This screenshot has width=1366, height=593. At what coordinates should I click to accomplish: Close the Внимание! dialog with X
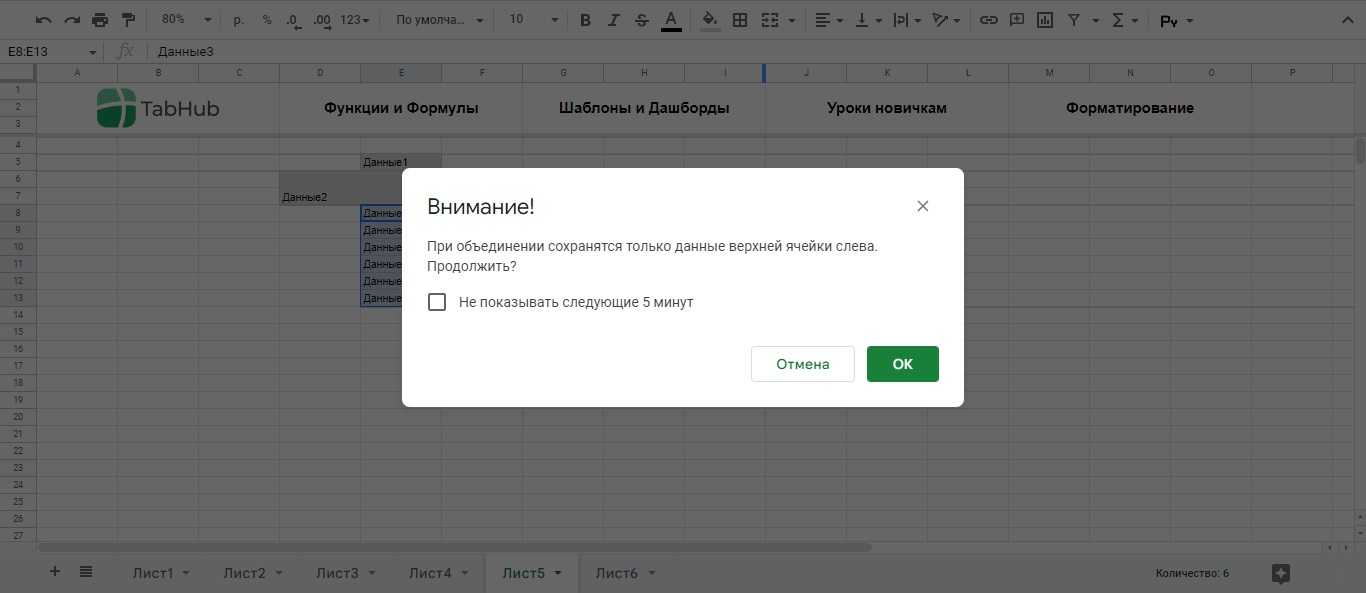pos(922,206)
